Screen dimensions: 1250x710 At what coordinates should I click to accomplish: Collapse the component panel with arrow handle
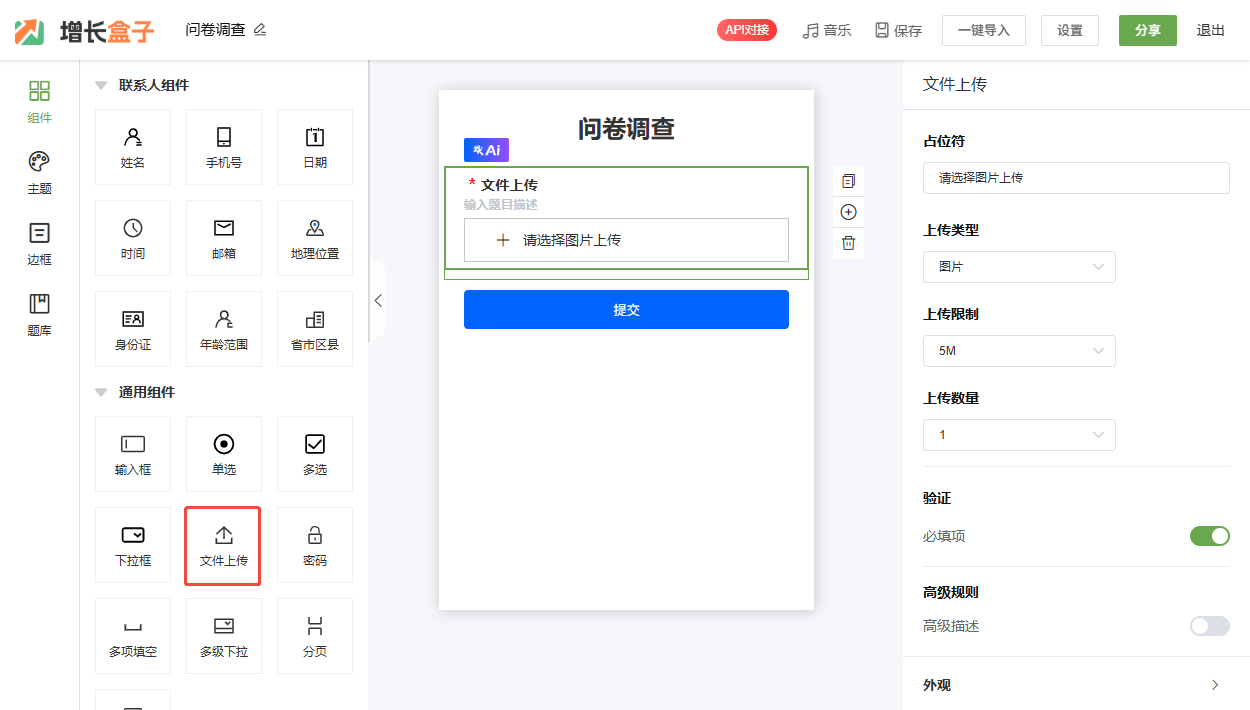[x=378, y=300]
